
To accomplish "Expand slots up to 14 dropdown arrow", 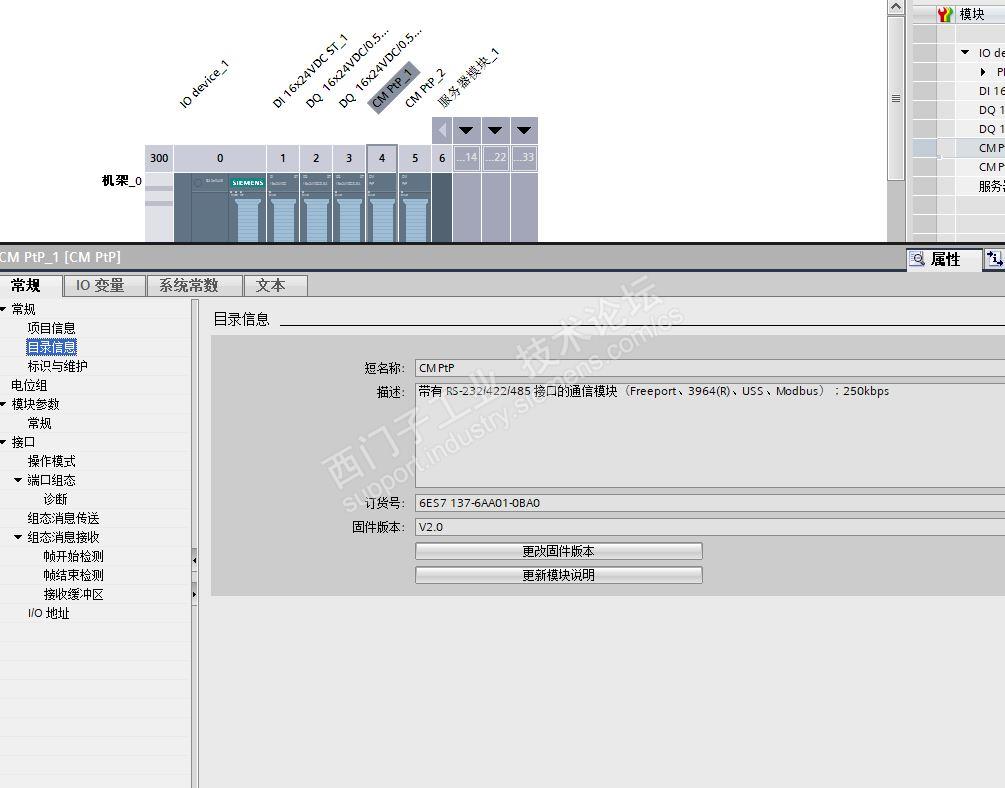I will (466, 130).
